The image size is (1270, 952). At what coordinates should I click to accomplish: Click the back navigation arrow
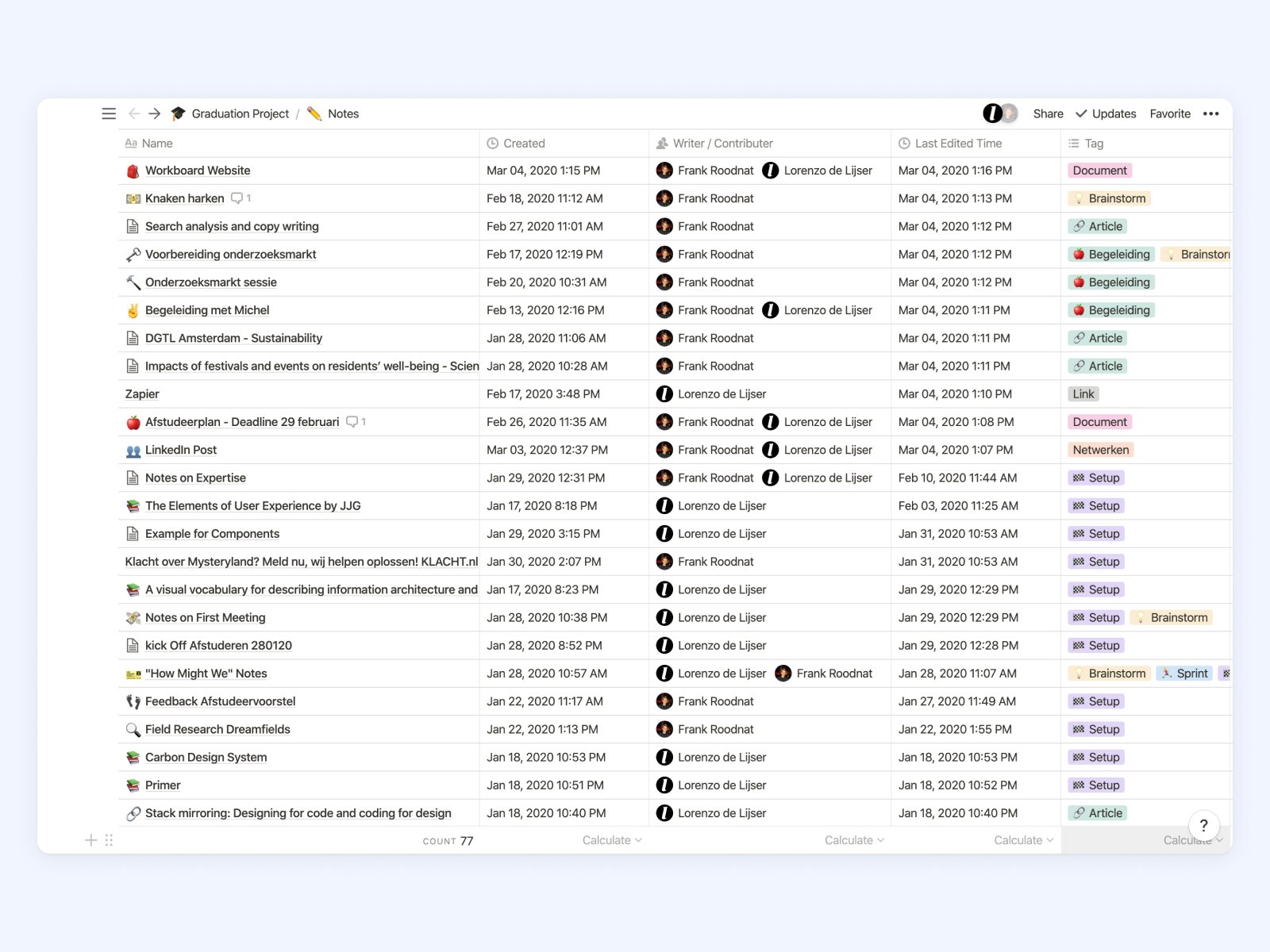pos(134,114)
